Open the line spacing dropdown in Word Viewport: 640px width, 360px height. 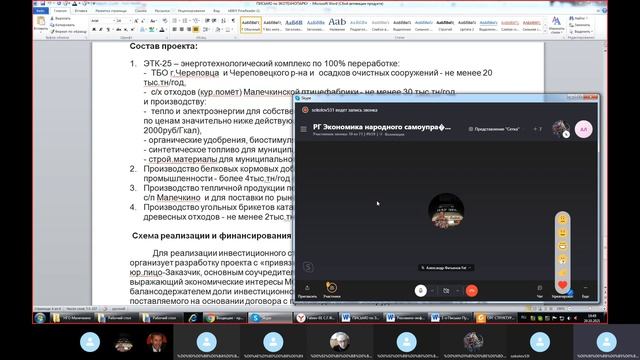tap(206, 29)
